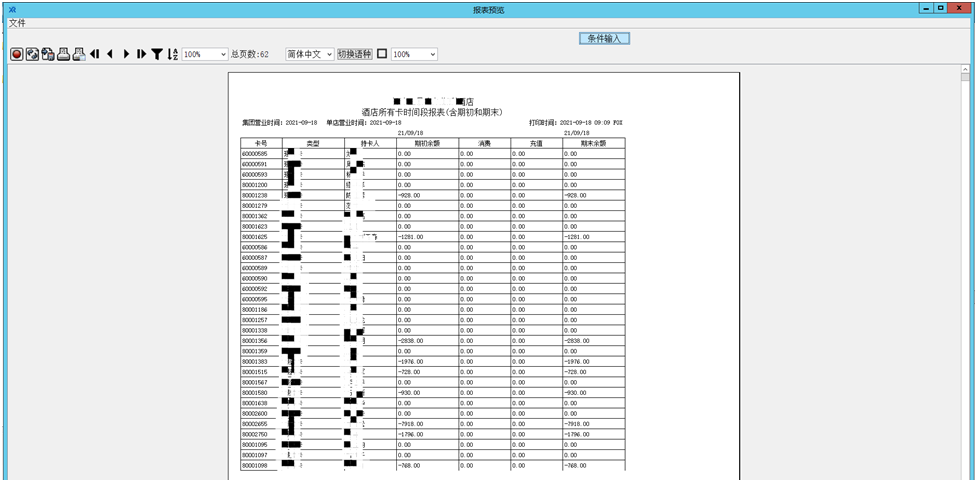The height and width of the screenshot is (482, 977).
Task: Click the 消费 column header
Action: coord(485,143)
